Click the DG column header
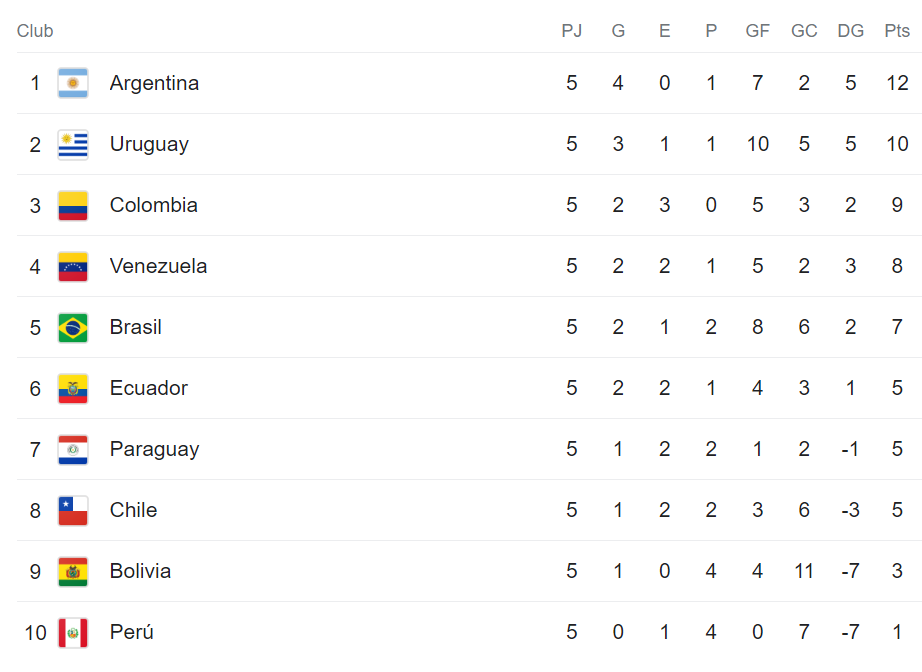This screenshot has height=672, width=922. [x=850, y=31]
